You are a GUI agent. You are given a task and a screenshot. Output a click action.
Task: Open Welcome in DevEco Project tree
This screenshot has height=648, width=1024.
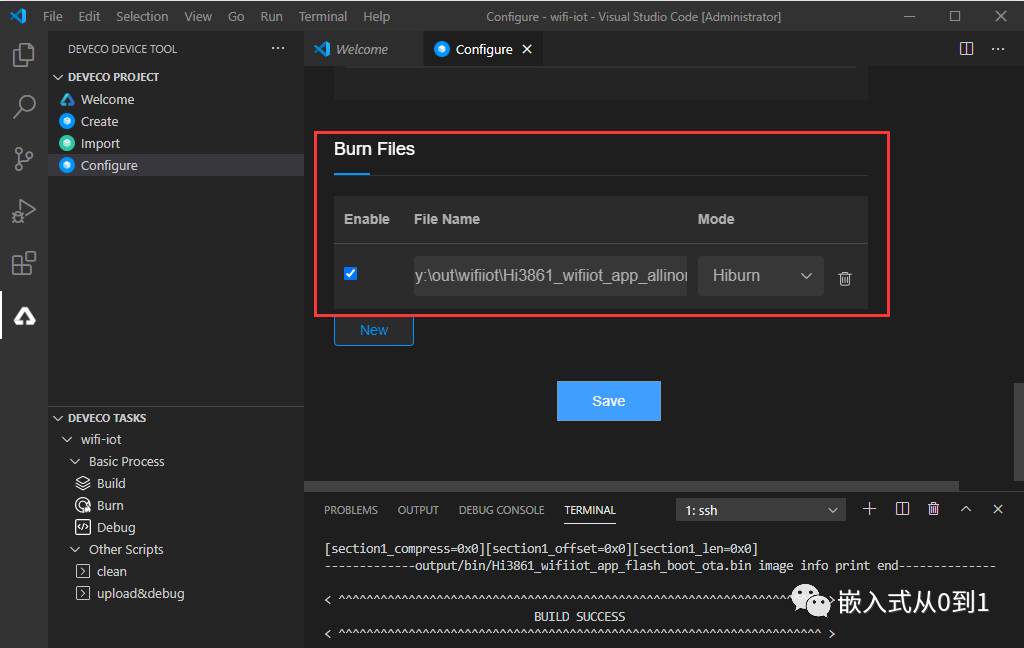[x=107, y=99]
